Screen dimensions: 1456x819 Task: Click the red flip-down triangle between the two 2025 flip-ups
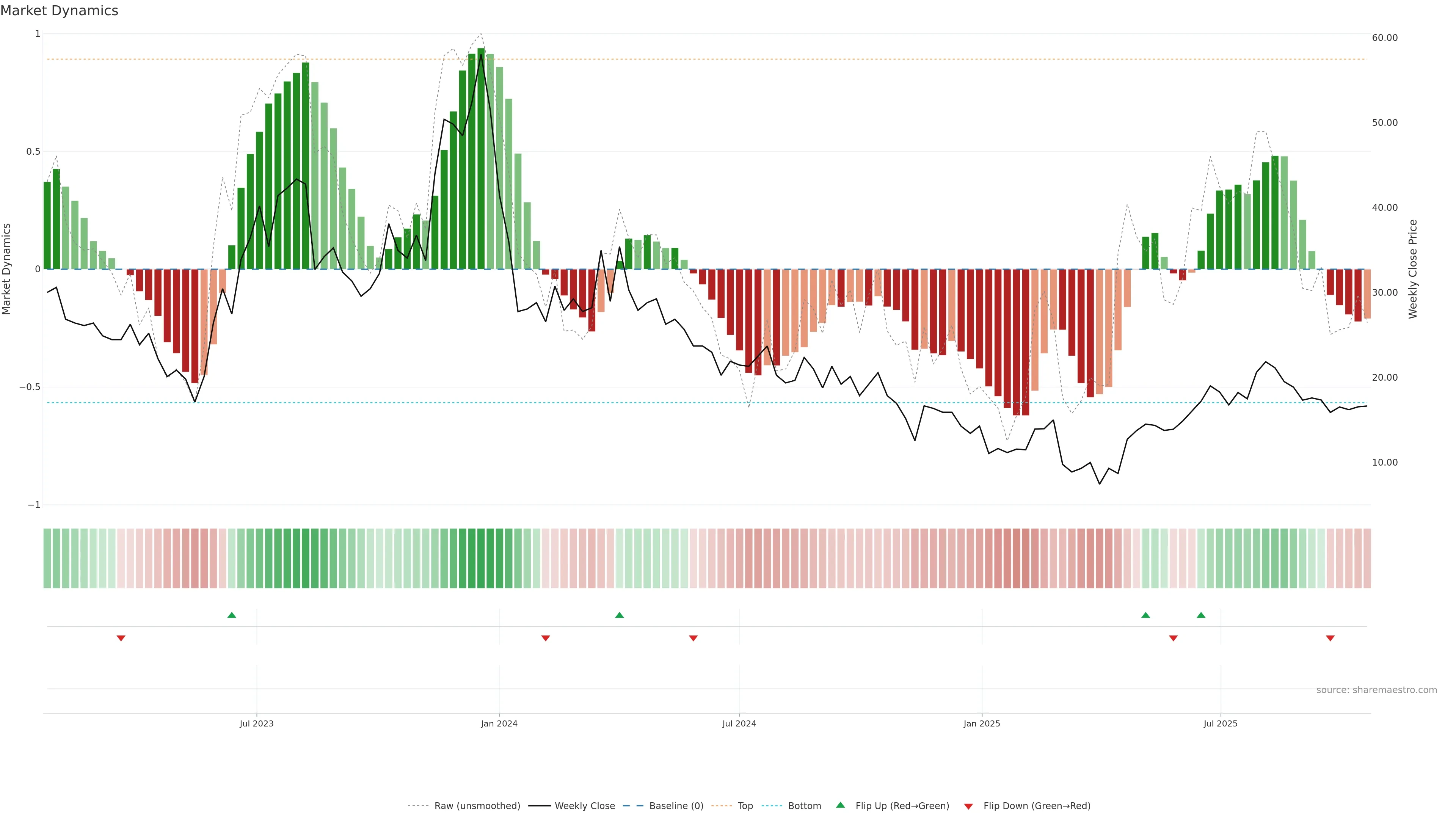pyautogui.click(x=1174, y=638)
